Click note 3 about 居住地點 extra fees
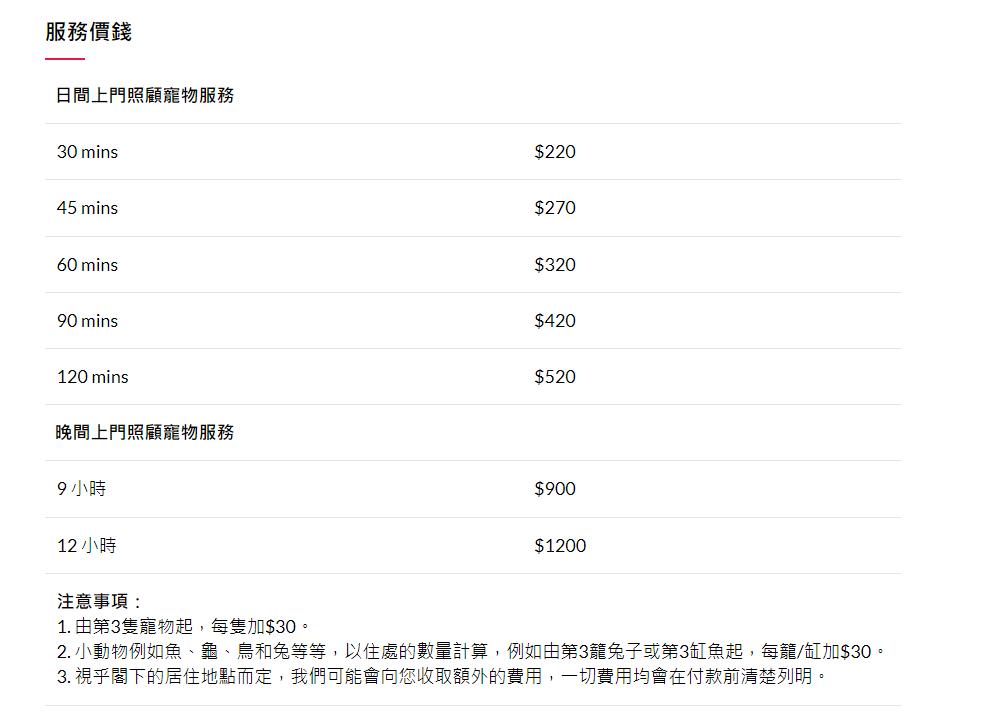The width and height of the screenshot is (1008, 719). pyautogui.click(x=441, y=677)
